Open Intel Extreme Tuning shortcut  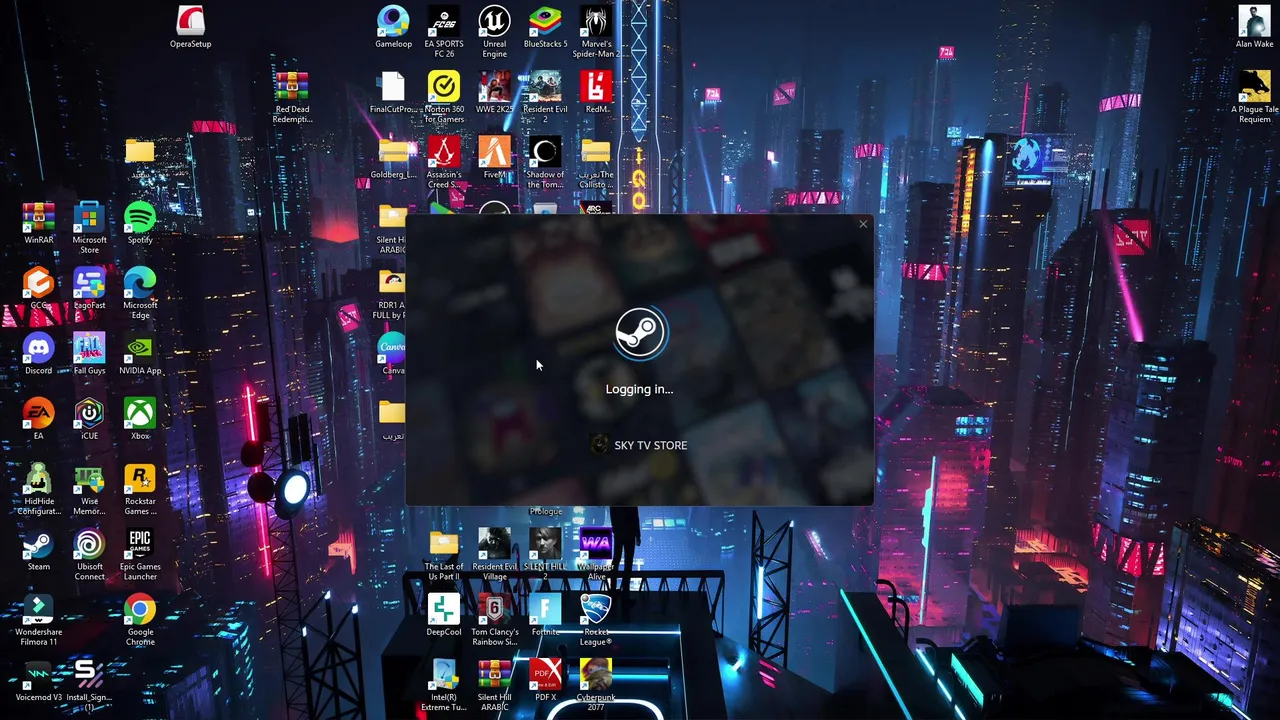[443, 684]
